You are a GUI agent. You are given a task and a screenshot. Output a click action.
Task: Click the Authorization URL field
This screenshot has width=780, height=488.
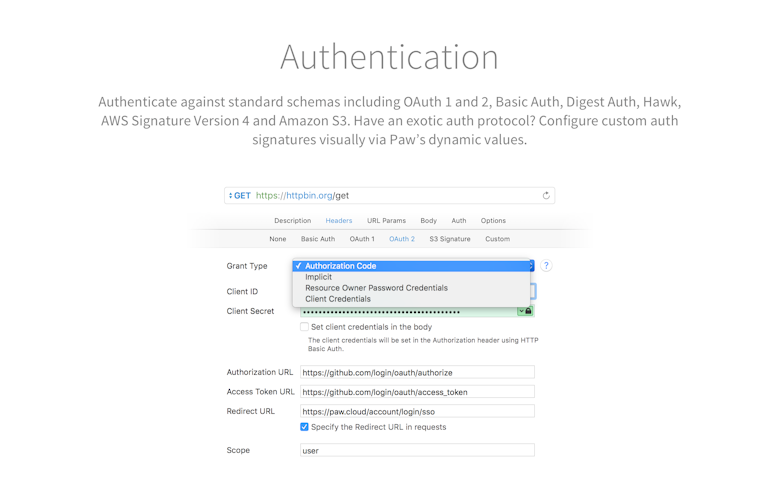[x=417, y=372]
